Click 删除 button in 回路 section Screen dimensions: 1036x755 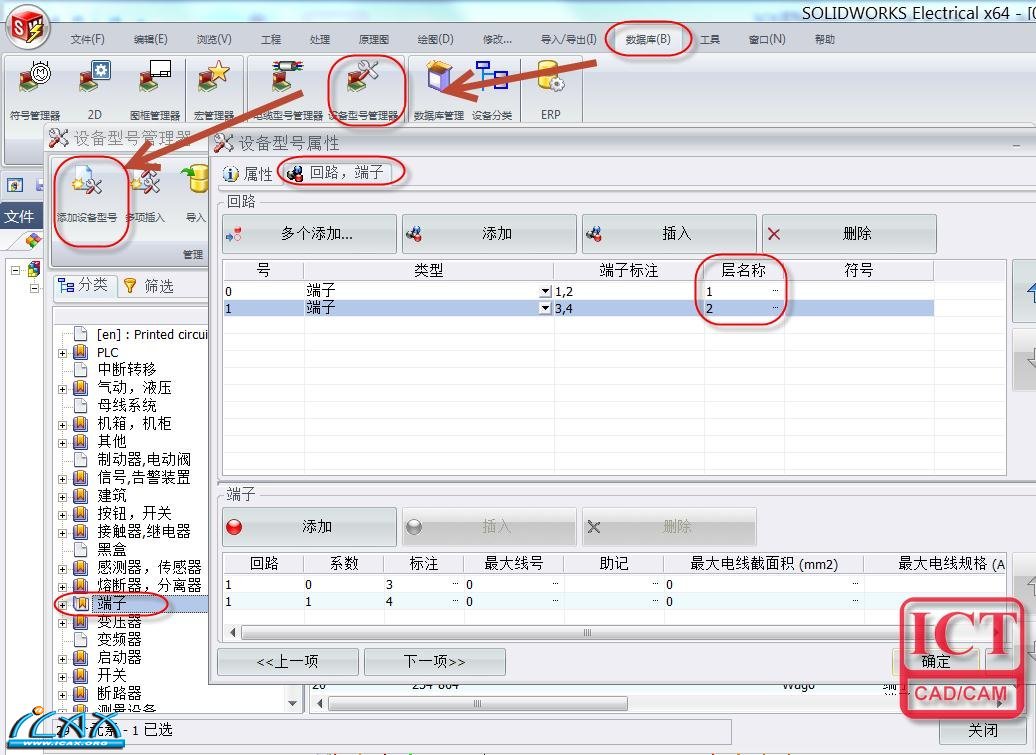[x=849, y=234]
